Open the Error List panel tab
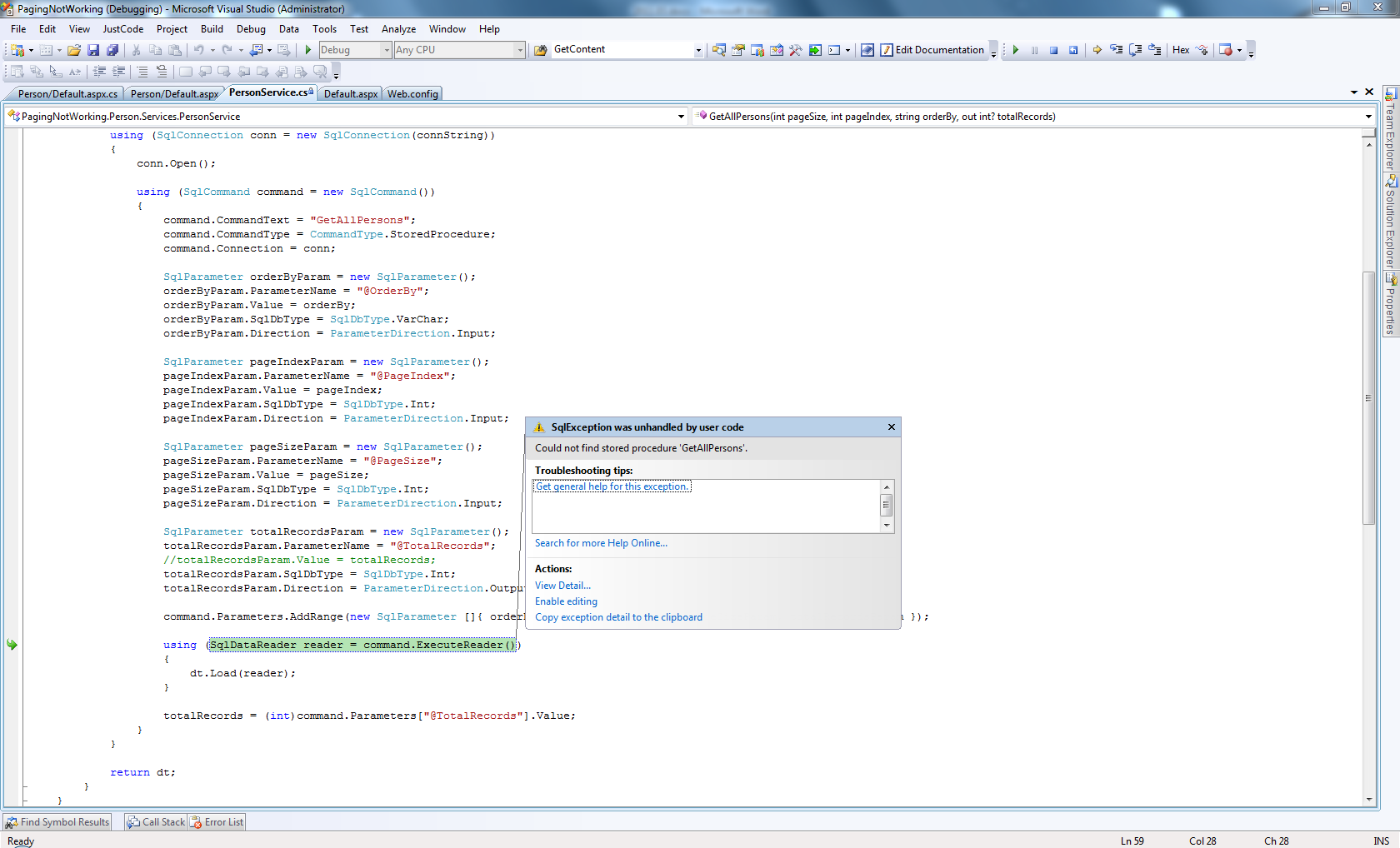 (x=217, y=822)
